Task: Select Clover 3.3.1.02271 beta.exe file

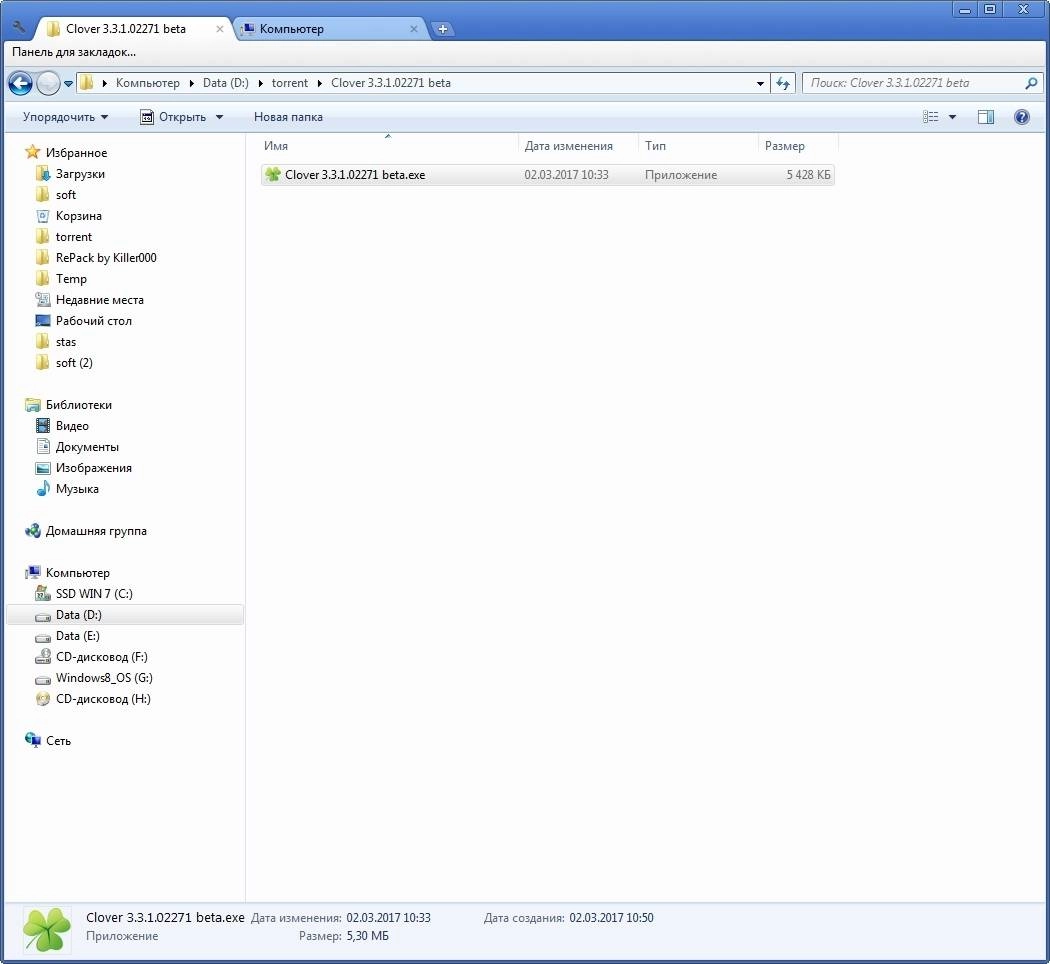Action: 548,175
